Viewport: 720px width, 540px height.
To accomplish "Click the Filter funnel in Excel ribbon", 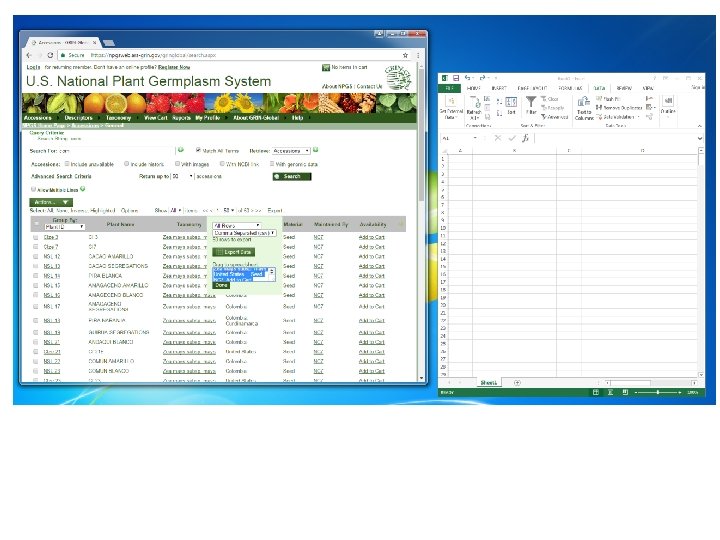I will tap(531, 105).
